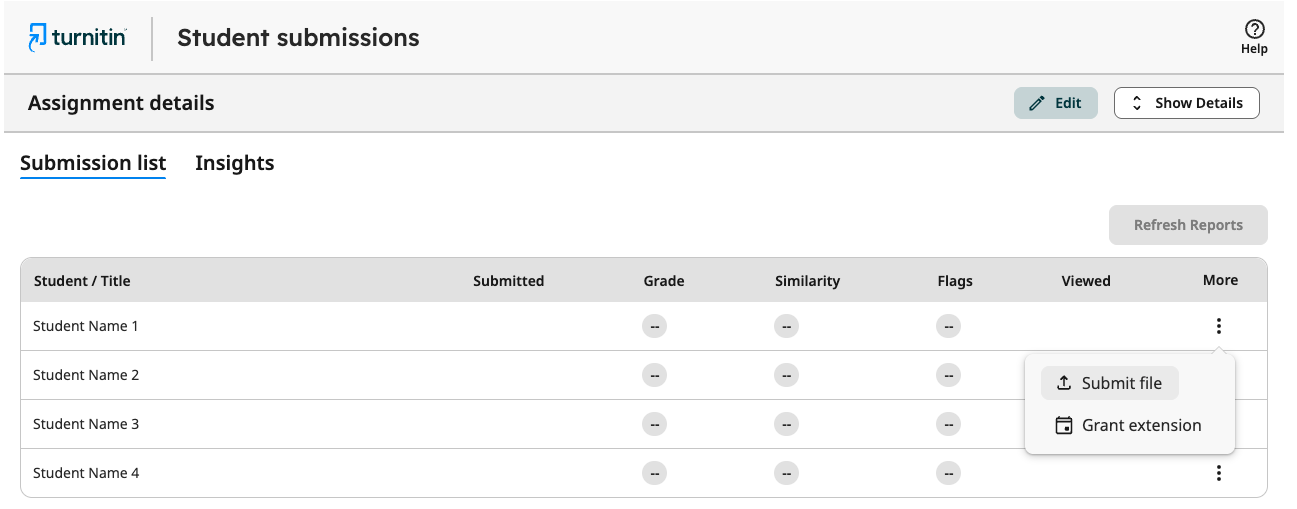Open the Help question mark icon
The height and width of the screenshot is (509, 1297).
(1254, 30)
